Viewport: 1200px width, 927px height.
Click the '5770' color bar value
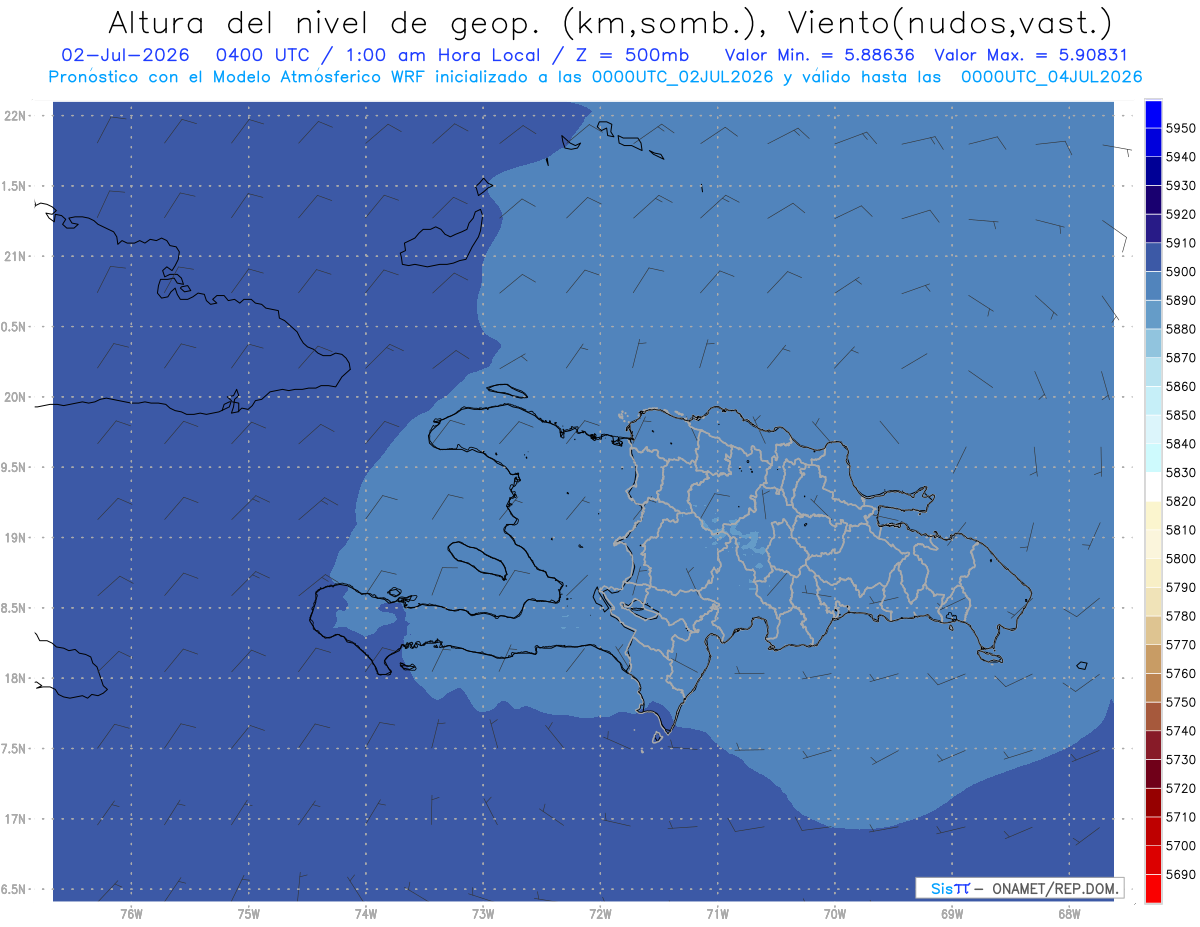(x=1180, y=645)
